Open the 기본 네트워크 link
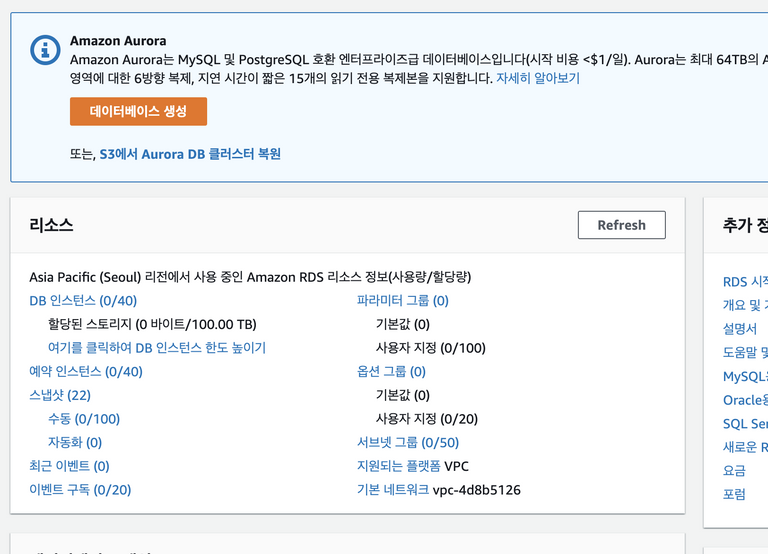Viewport: 768px width, 554px height. coord(393,490)
